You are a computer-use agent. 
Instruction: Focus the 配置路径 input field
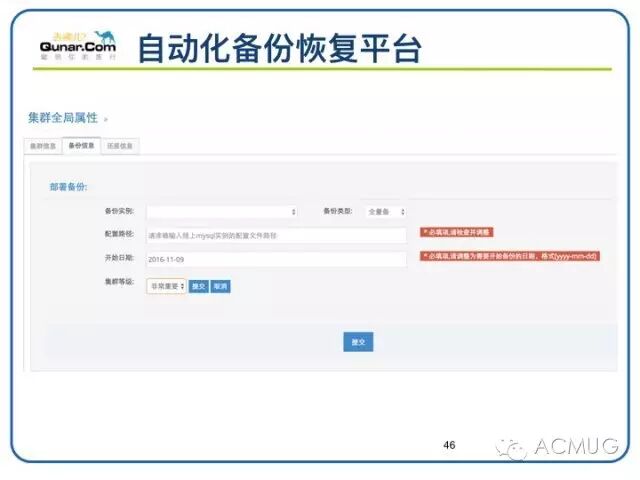click(x=276, y=236)
